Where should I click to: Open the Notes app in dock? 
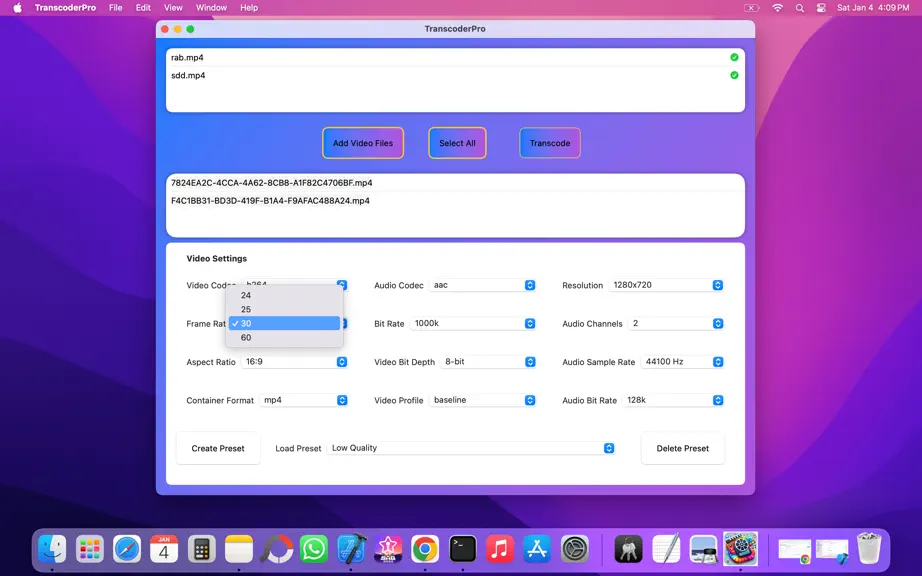(x=239, y=550)
